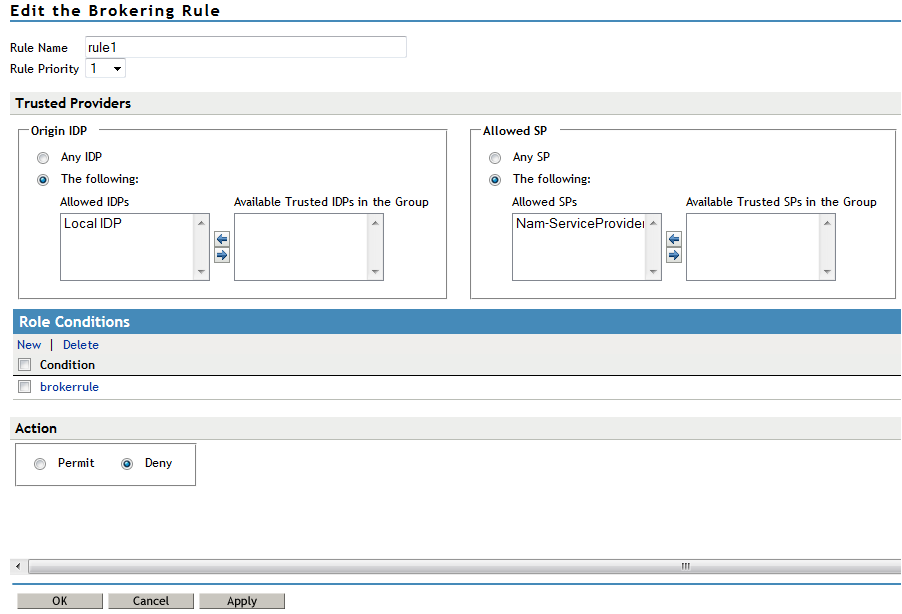Screen dimensions: 902x614
Task: Click right arrow icon between IDP lists
Action: (x=222, y=255)
